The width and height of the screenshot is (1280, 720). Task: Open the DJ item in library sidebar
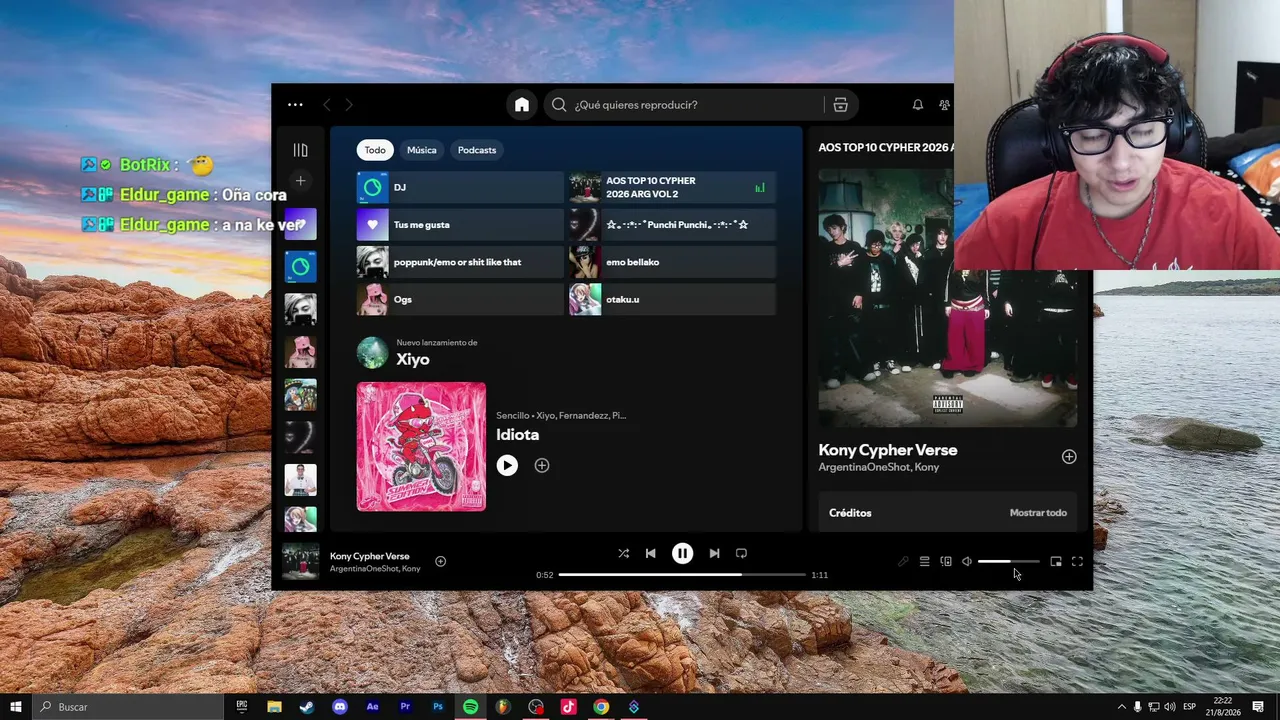click(300, 267)
